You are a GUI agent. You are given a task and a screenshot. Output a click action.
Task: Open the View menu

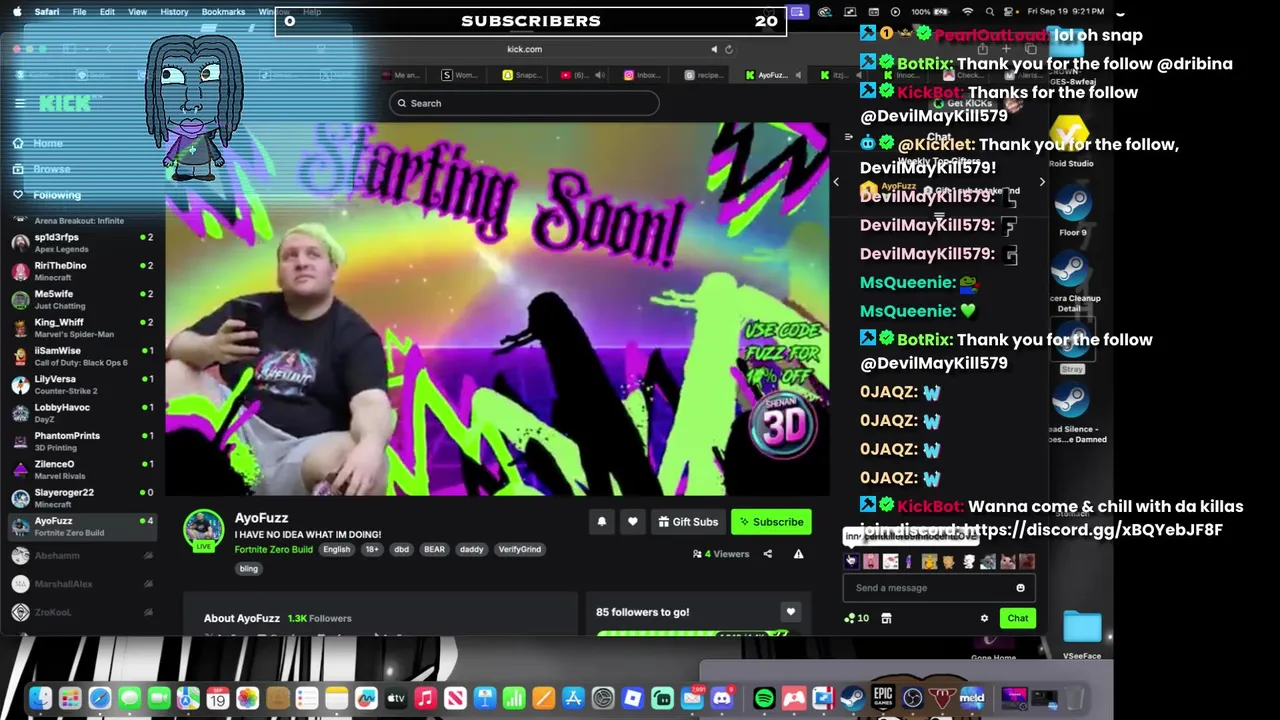click(x=138, y=12)
